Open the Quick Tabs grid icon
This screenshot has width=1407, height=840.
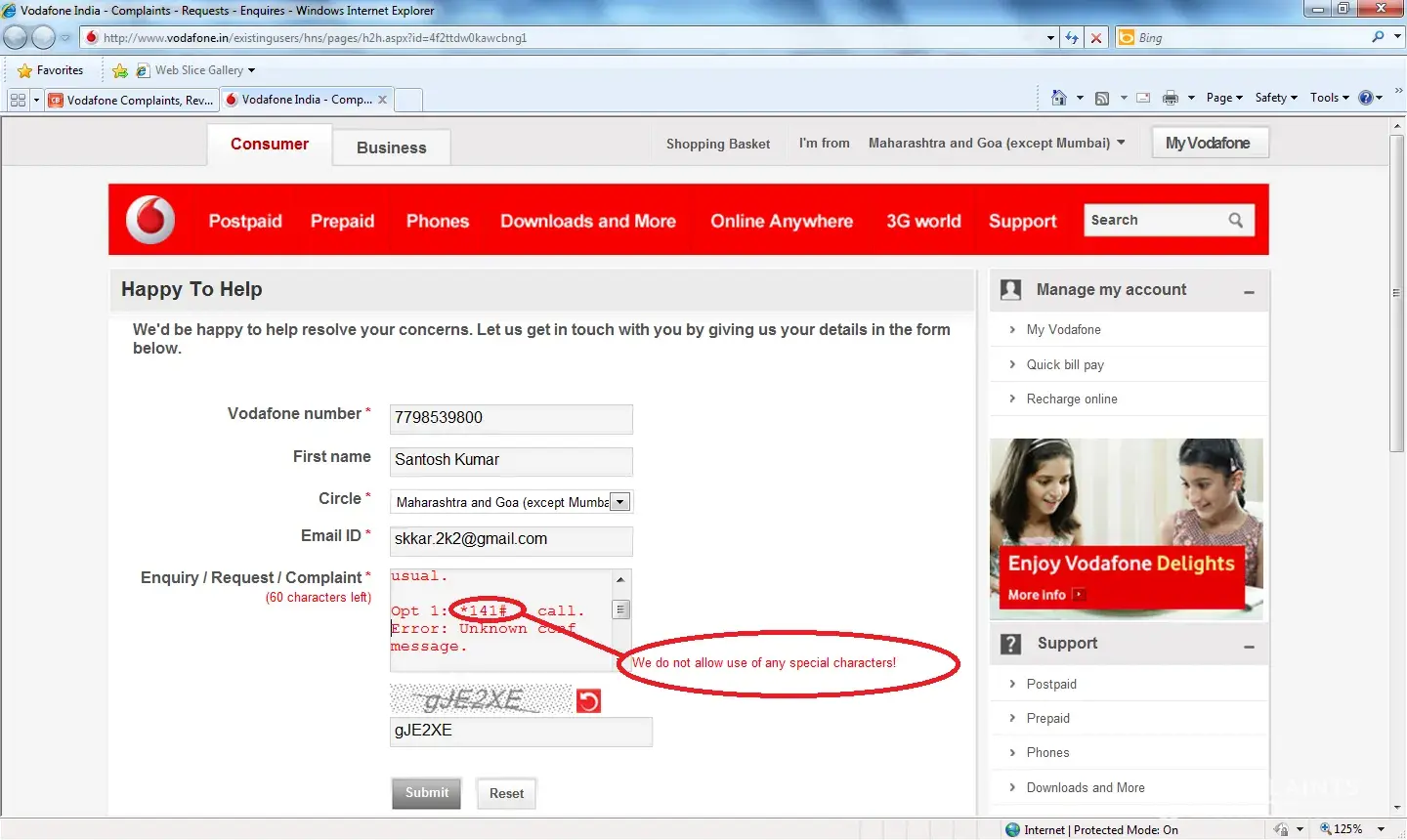(18, 100)
